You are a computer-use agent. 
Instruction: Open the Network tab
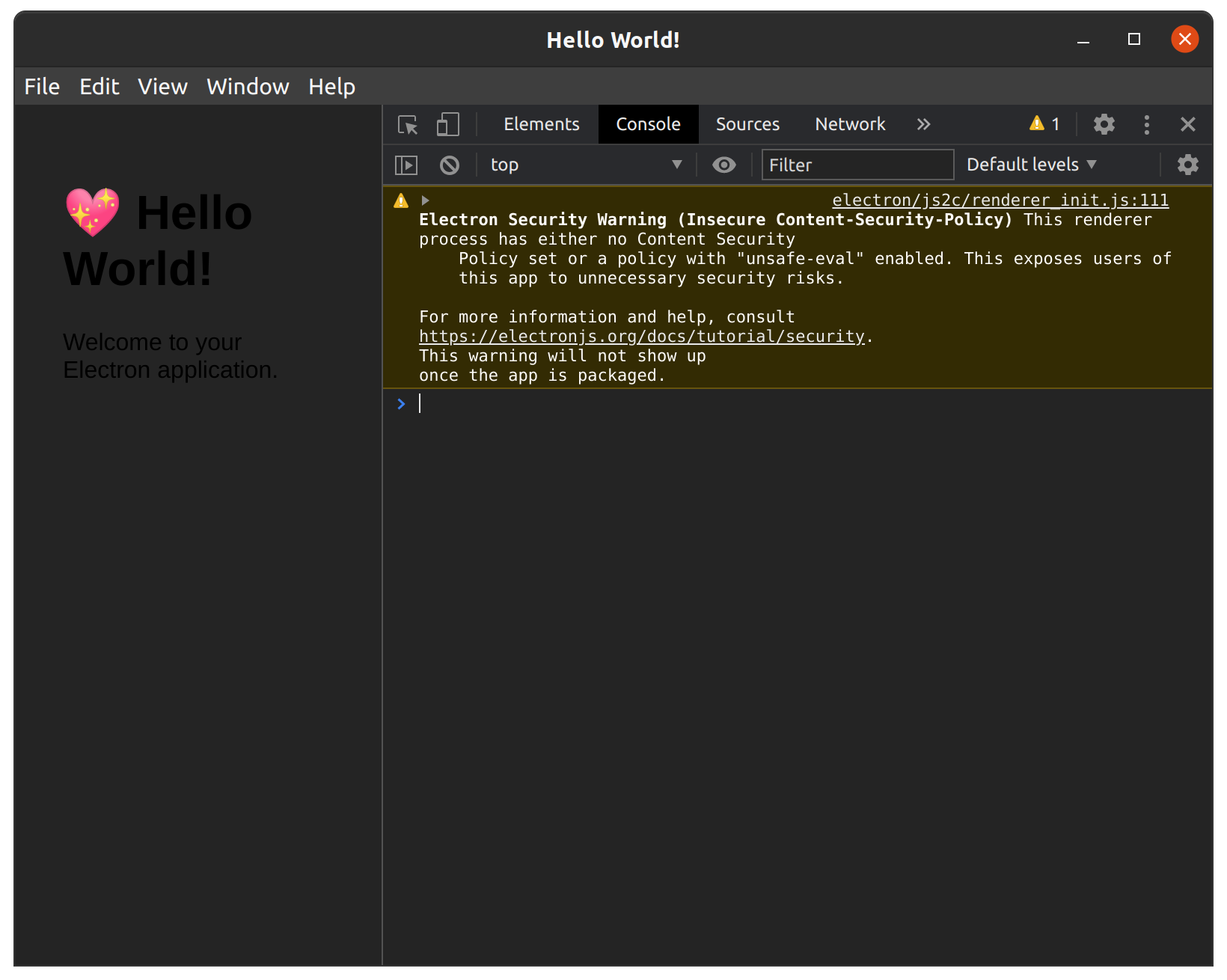click(850, 124)
